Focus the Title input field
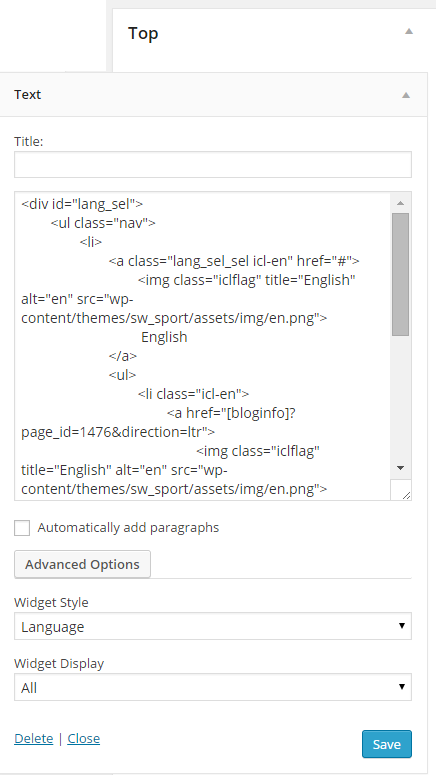436x775 pixels. point(213,165)
